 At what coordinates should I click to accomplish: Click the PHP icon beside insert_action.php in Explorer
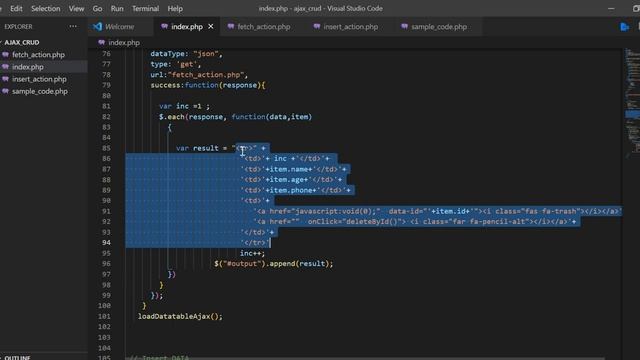coord(5,79)
